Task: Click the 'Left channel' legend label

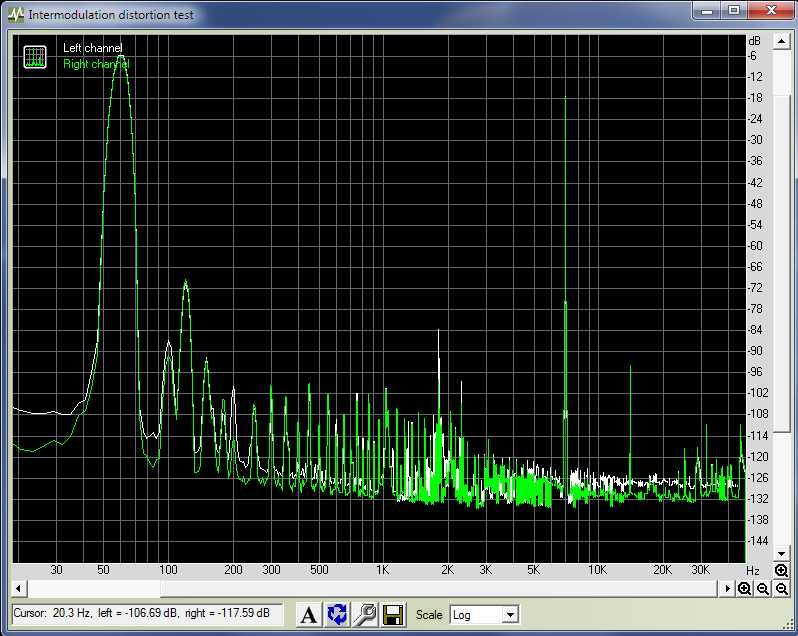Action: pyautogui.click(x=93, y=48)
